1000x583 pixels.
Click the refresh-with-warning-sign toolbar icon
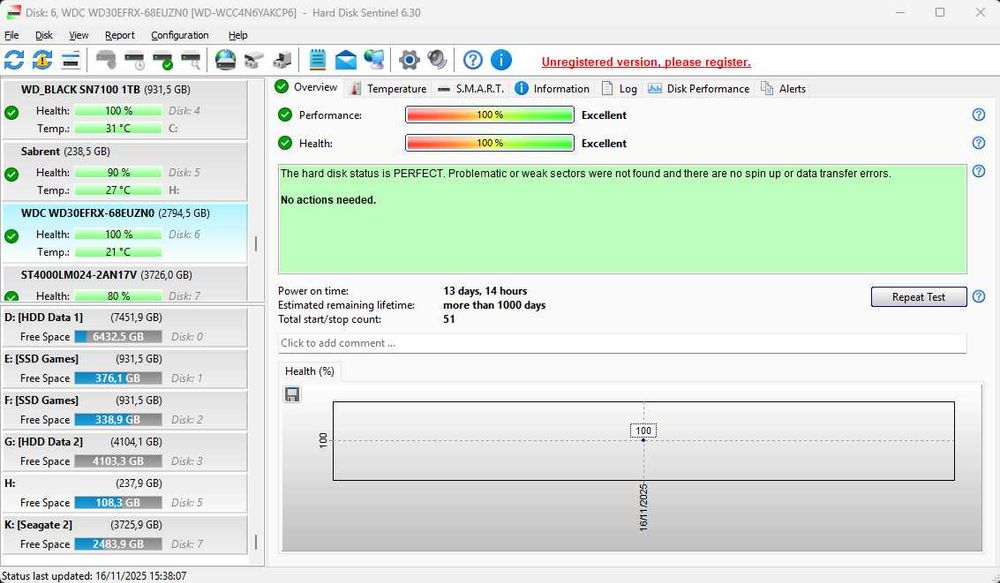click(42, 60)
